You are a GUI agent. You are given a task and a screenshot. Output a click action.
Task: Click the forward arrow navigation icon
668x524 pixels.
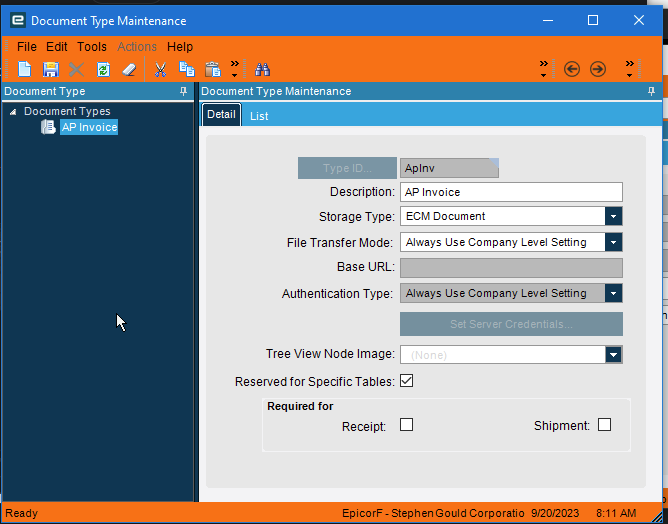click(x=598, y=69)
